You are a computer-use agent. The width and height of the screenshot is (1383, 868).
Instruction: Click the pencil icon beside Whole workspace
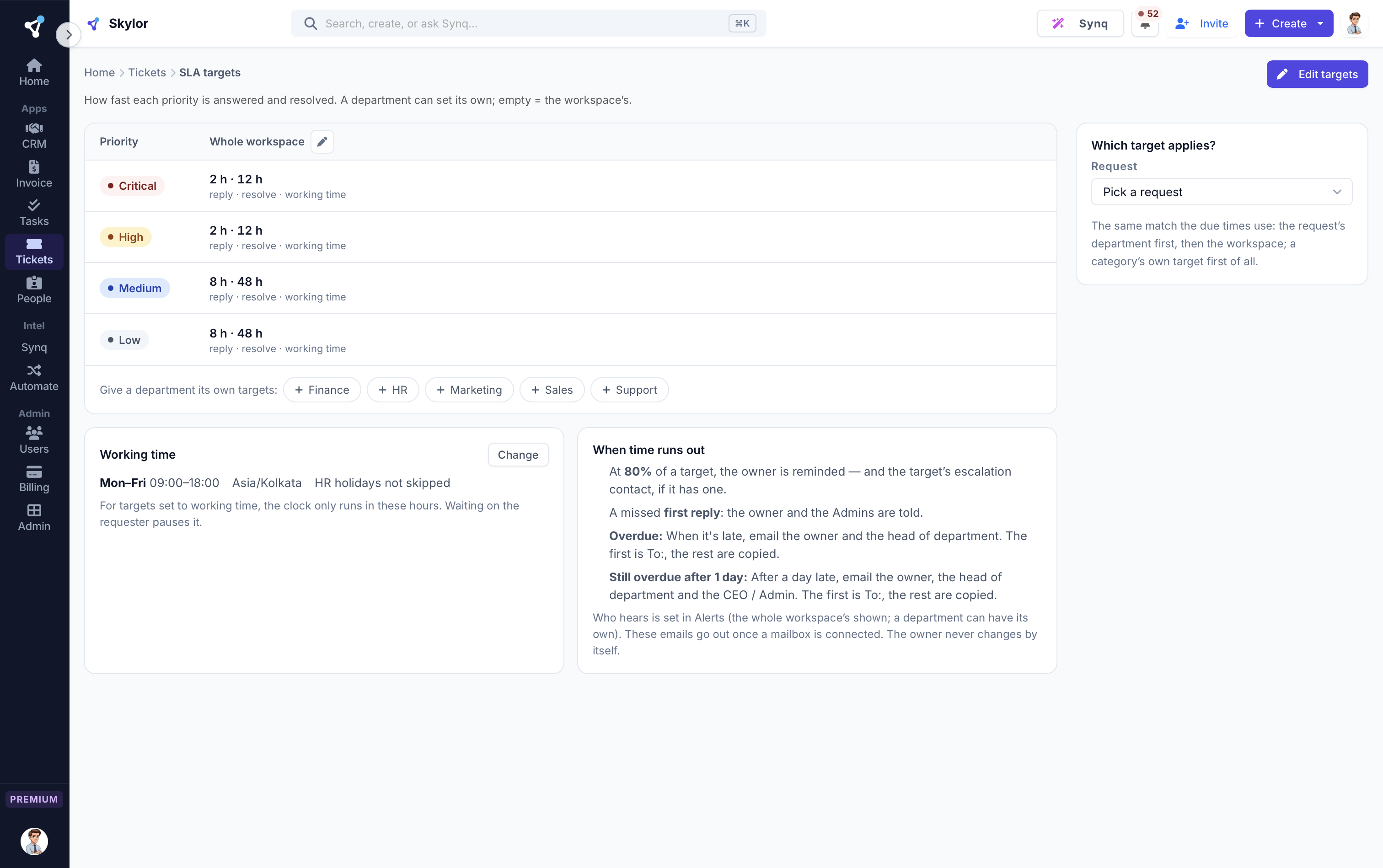coord(322,142)
